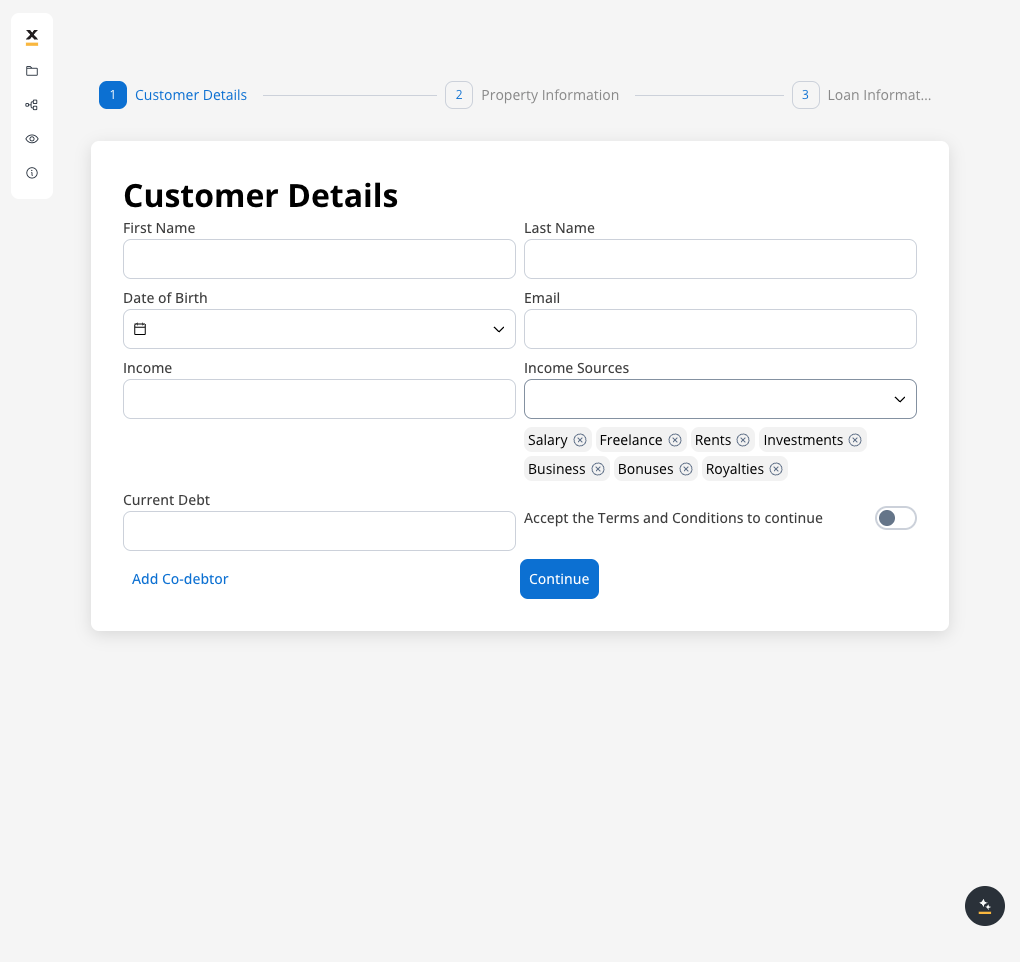Open the AI sparkle assistant button
Screen dimensions: 1020x962
click(x=984, y=905)
